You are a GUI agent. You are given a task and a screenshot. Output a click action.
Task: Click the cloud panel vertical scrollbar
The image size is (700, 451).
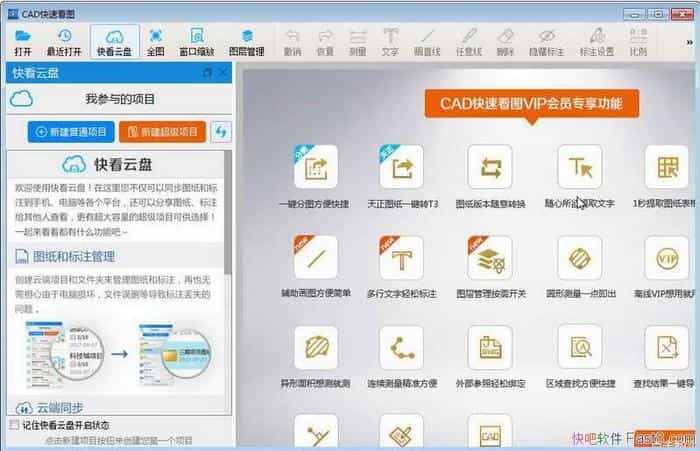click(228, 213)
